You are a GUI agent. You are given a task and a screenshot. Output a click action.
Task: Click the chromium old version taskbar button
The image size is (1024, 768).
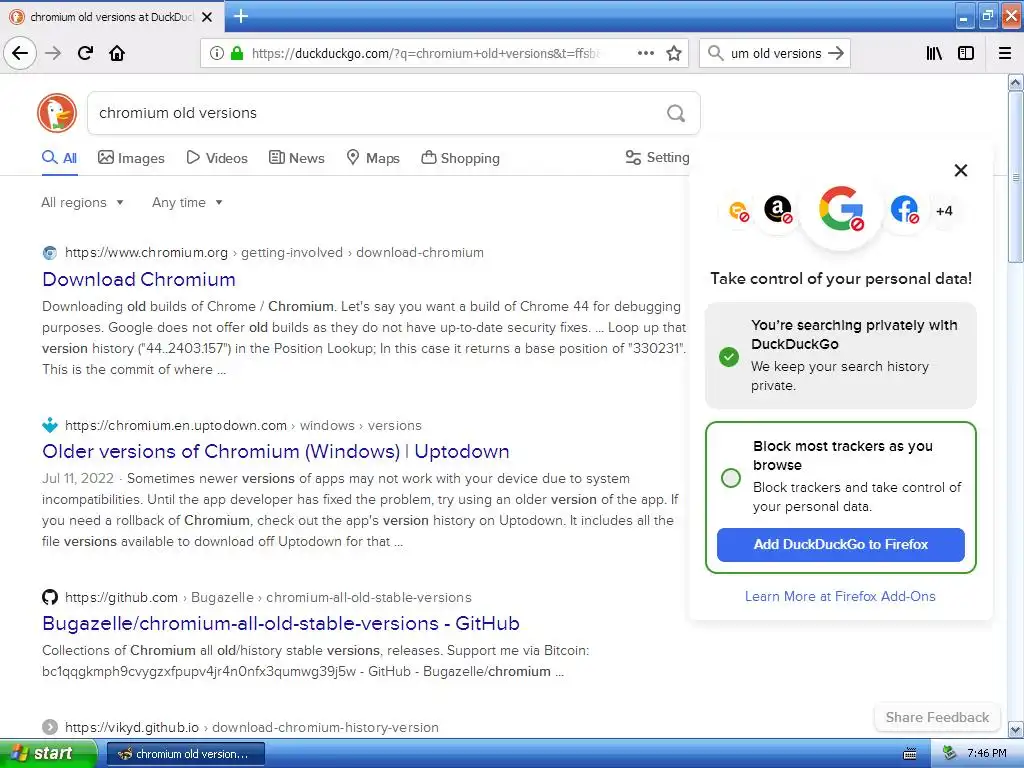tap(185, 754)
